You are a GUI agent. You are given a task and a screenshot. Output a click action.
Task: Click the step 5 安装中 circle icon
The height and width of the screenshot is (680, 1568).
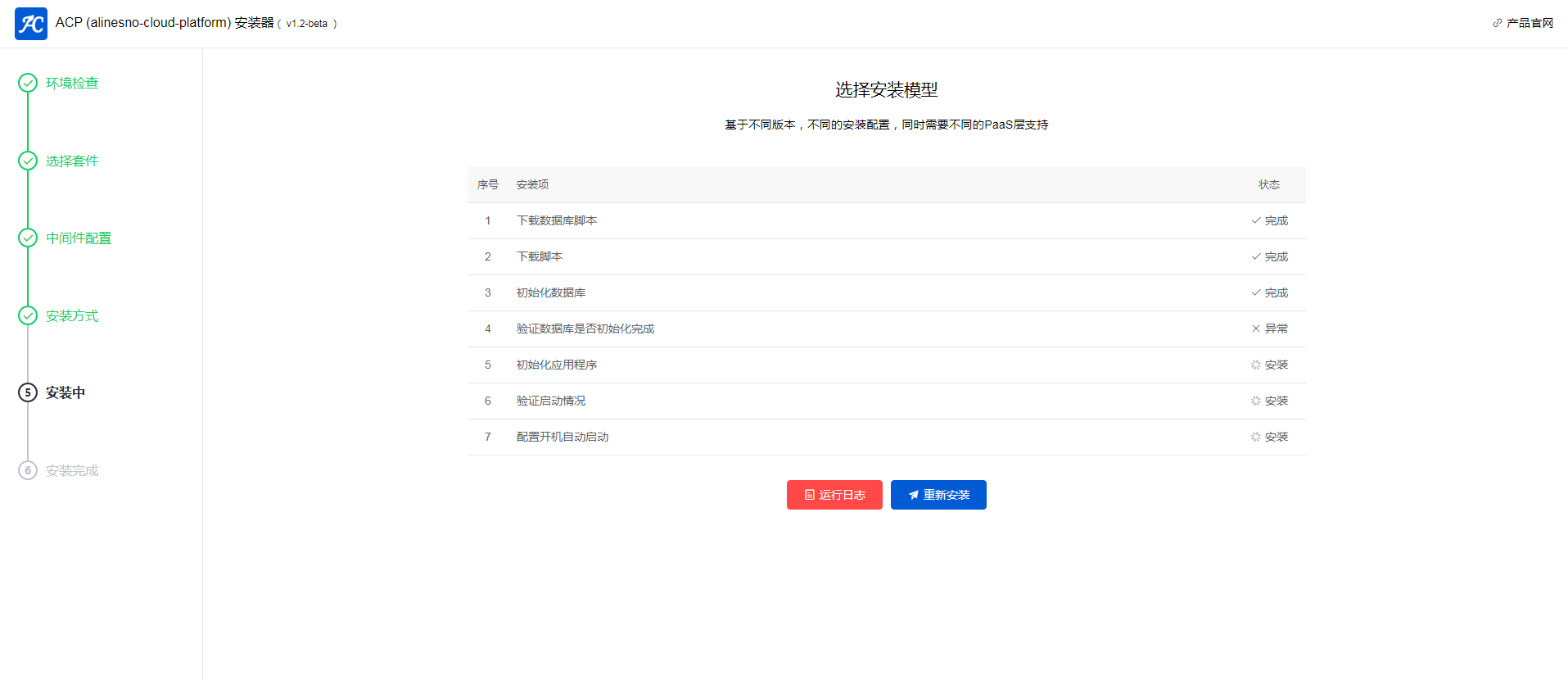tap(28, 392)
